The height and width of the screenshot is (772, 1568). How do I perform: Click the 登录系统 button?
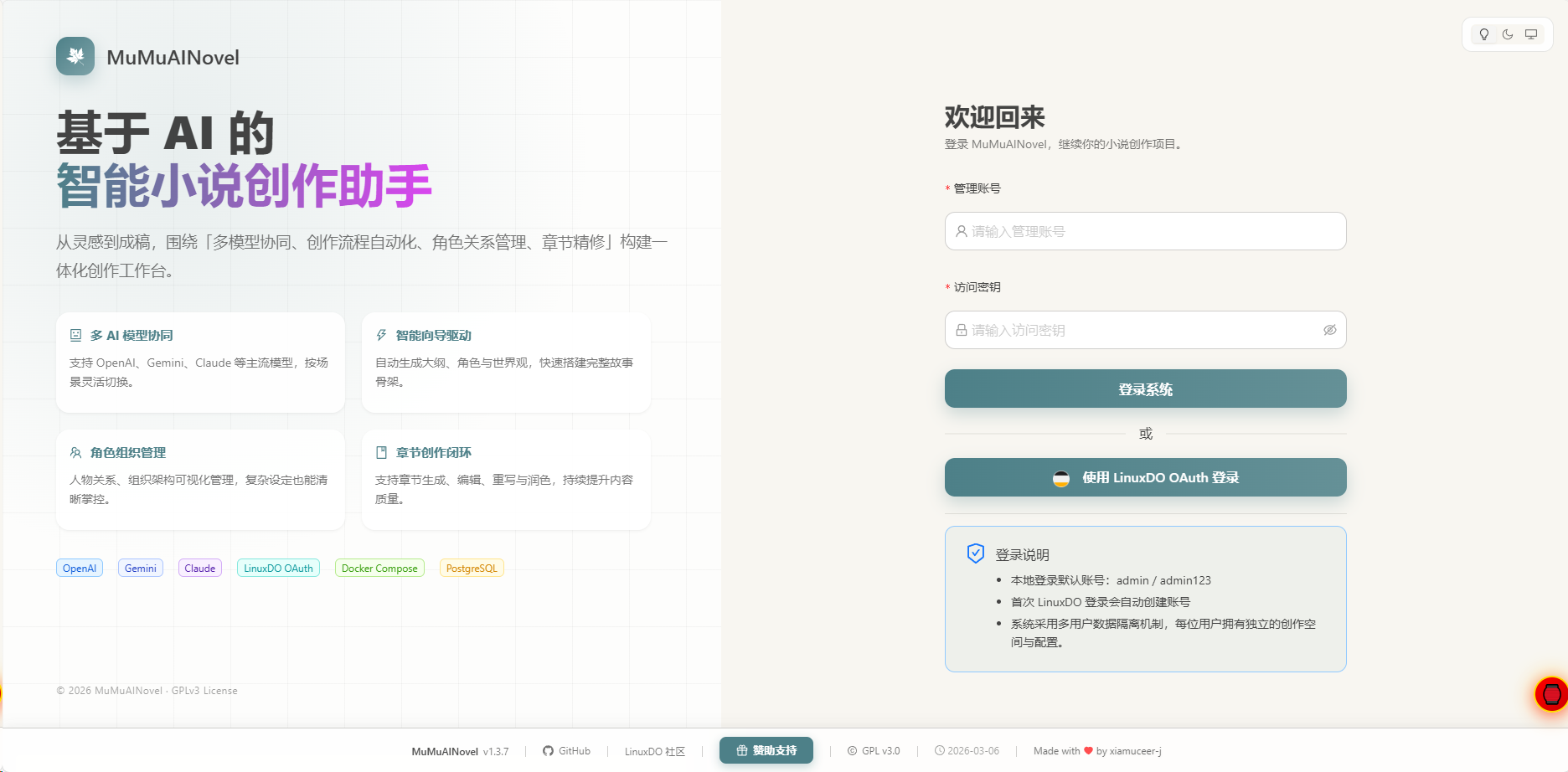coord(1146,389)
